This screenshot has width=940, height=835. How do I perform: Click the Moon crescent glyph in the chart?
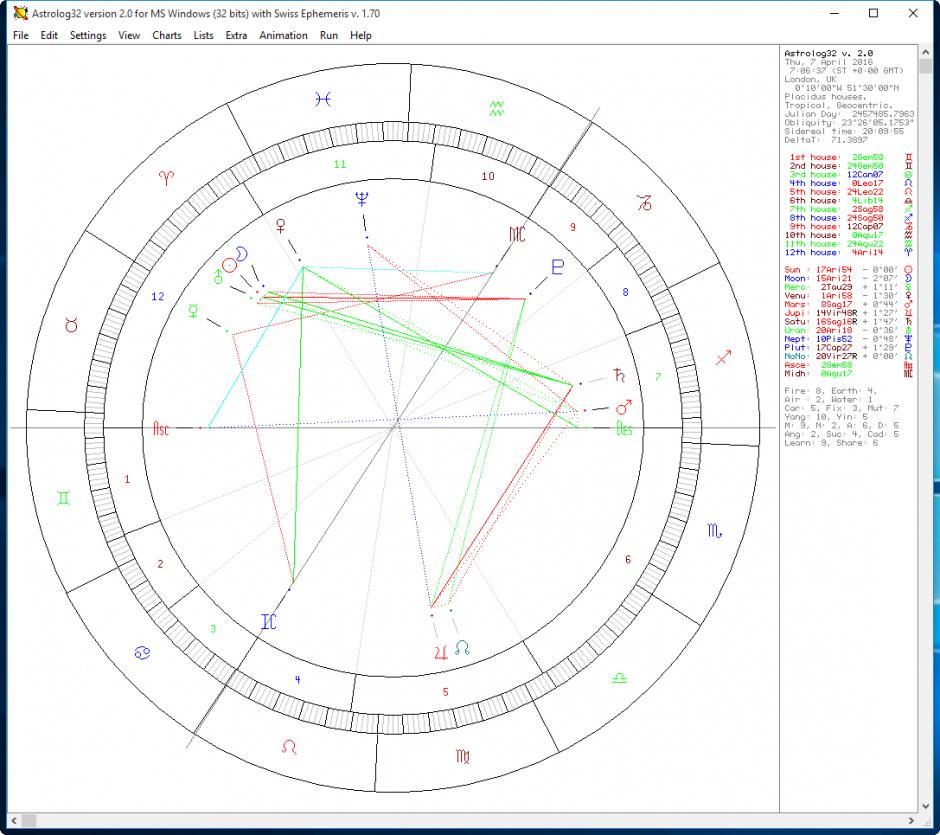point(241,254)
